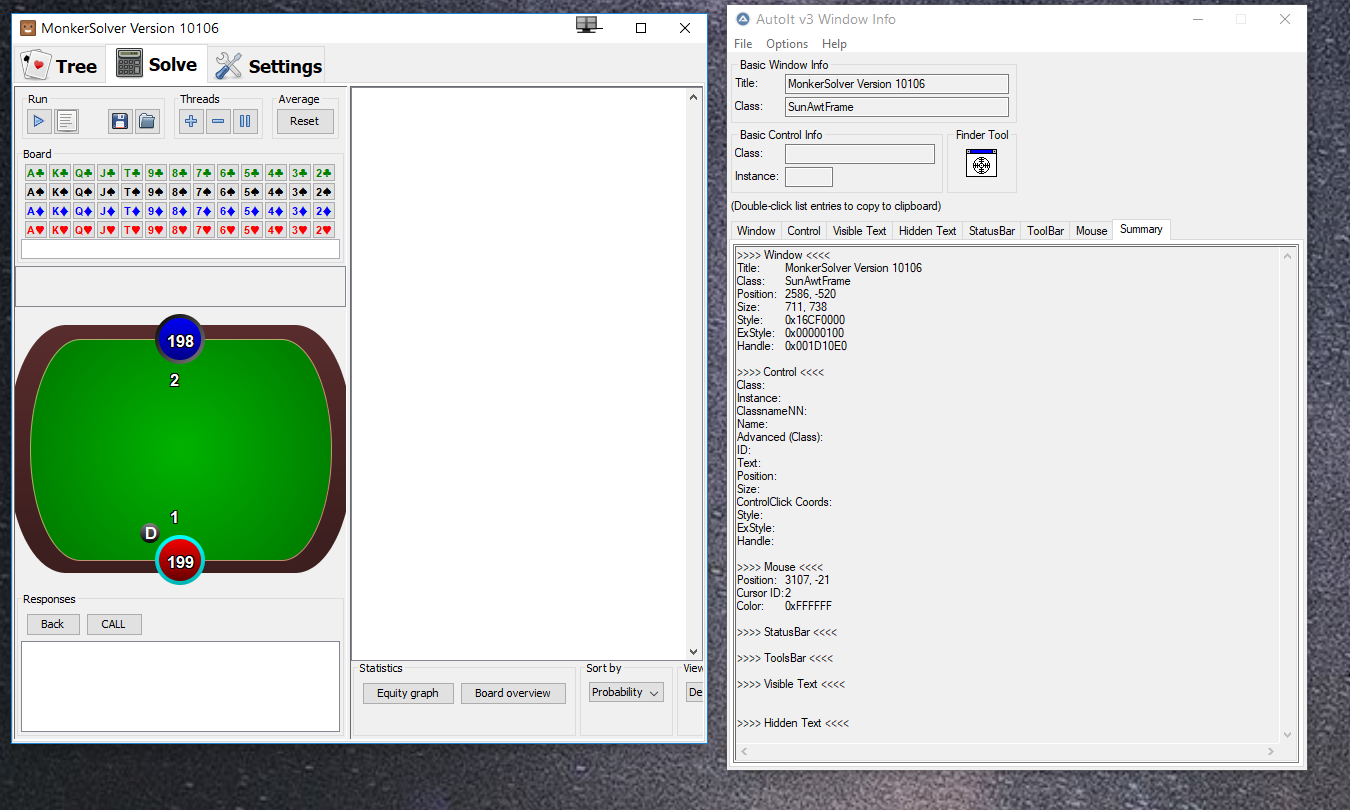Click the Back button under Responses
1350x810 pixels.
pyautogui.click(x=53, y=624)
